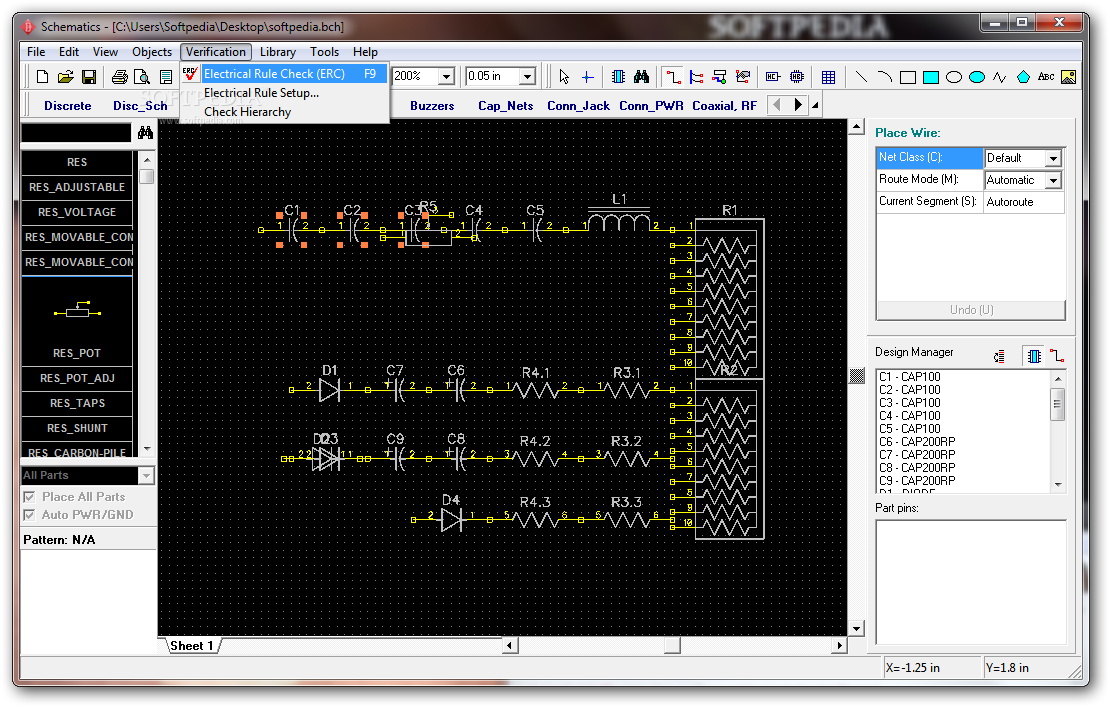Click the New document icon
The height and width of the screenshot is (707, 1110).
[x=42, y=76]
